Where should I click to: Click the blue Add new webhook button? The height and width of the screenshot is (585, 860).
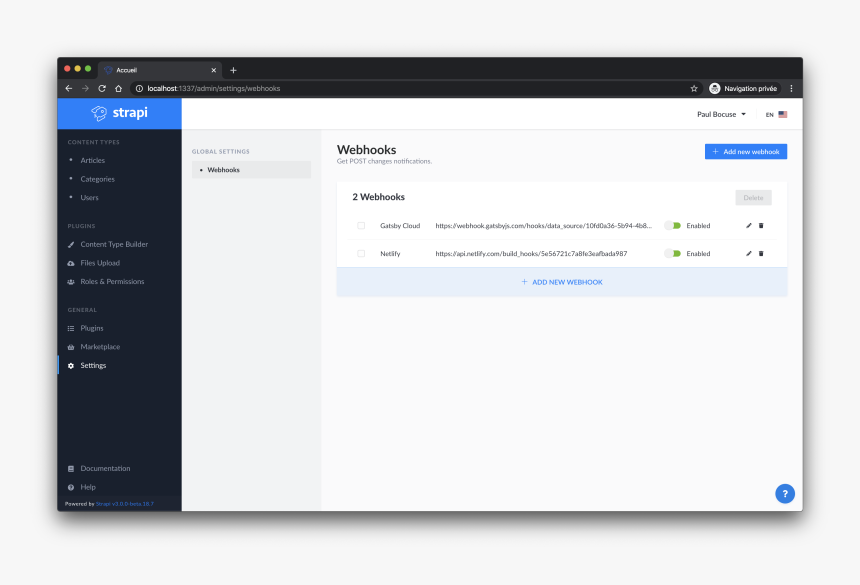[746, 151]
